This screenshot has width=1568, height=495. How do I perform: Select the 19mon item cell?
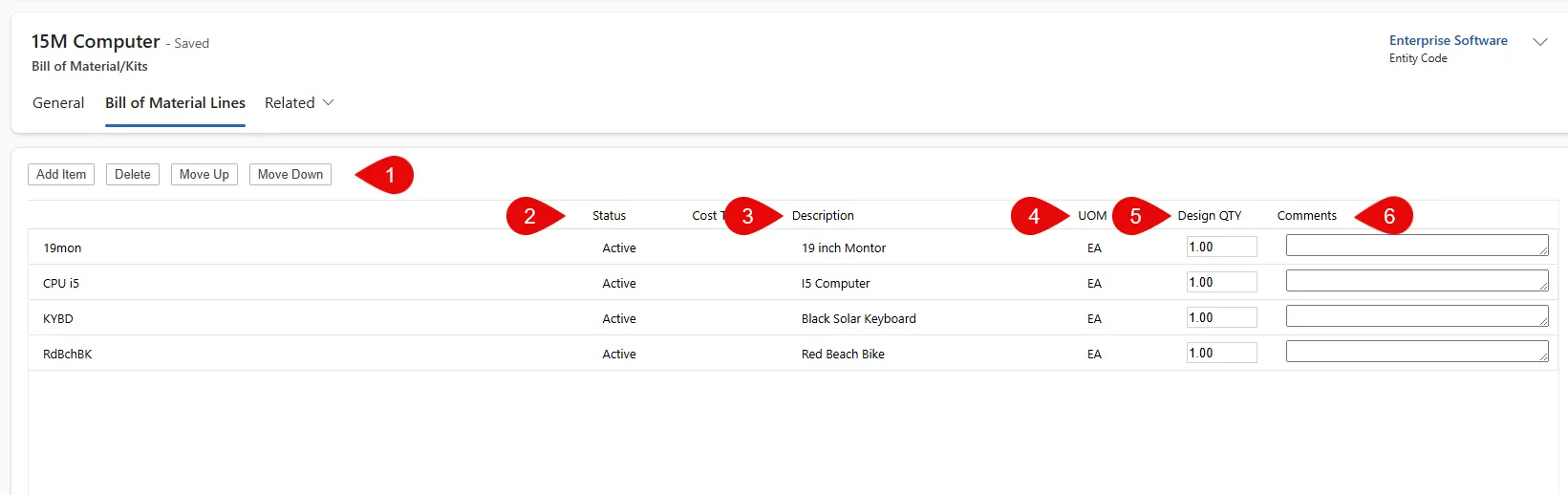62,247
